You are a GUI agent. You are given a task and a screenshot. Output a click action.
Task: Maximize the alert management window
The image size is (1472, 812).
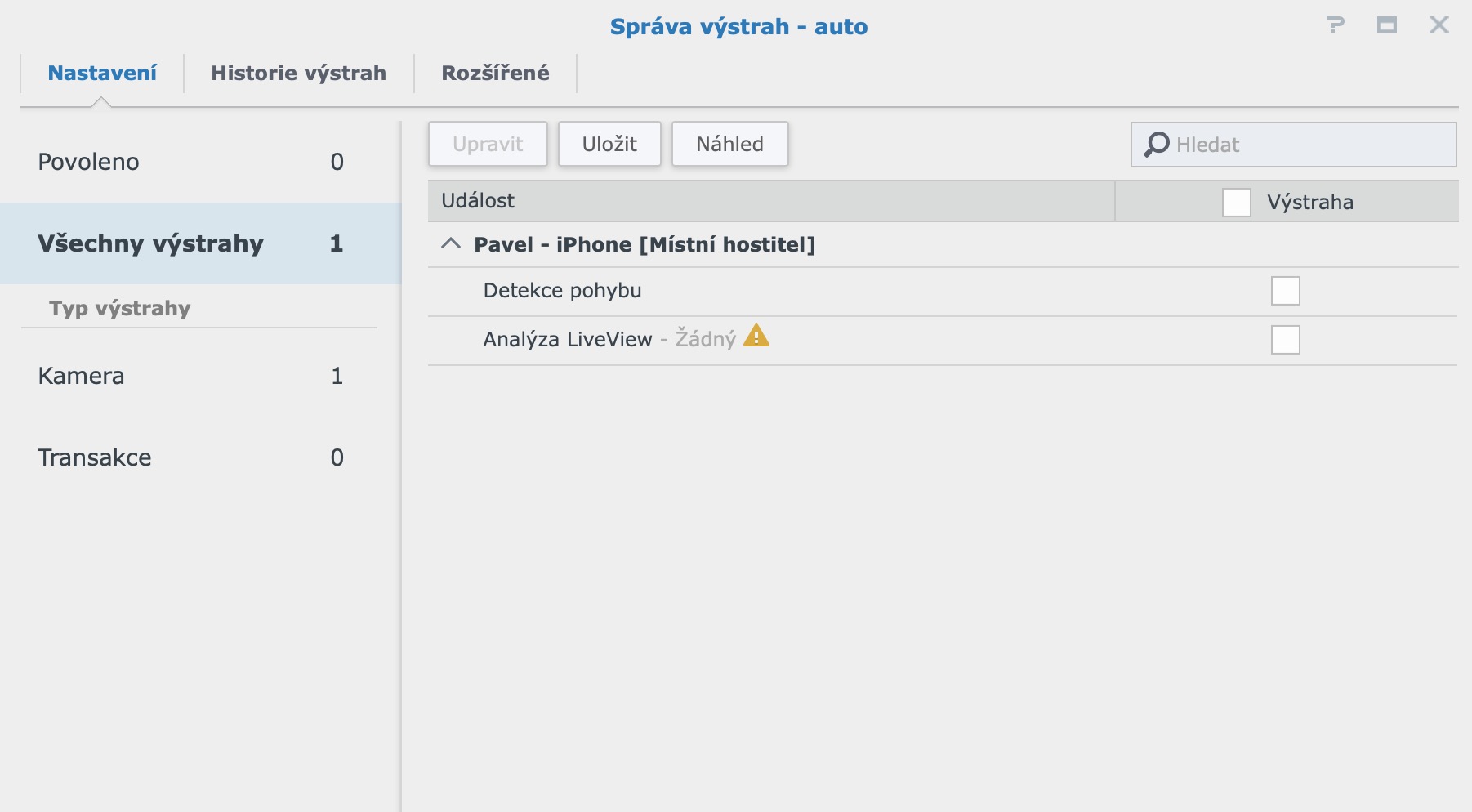[x=1386, y=25]
